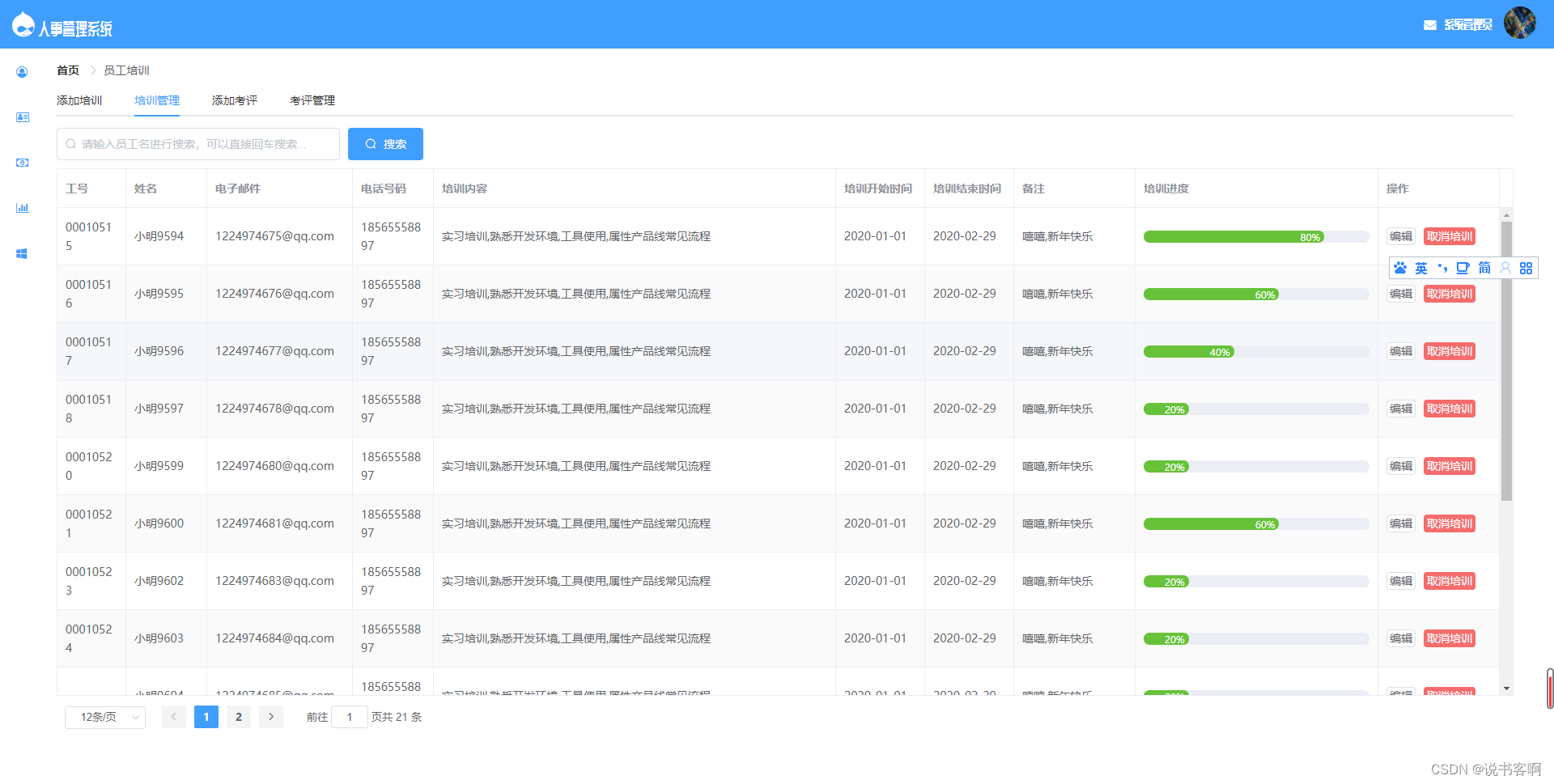
Task: Click the soft keyboard icon in input method toolbar
Action: click(1463, 268)
